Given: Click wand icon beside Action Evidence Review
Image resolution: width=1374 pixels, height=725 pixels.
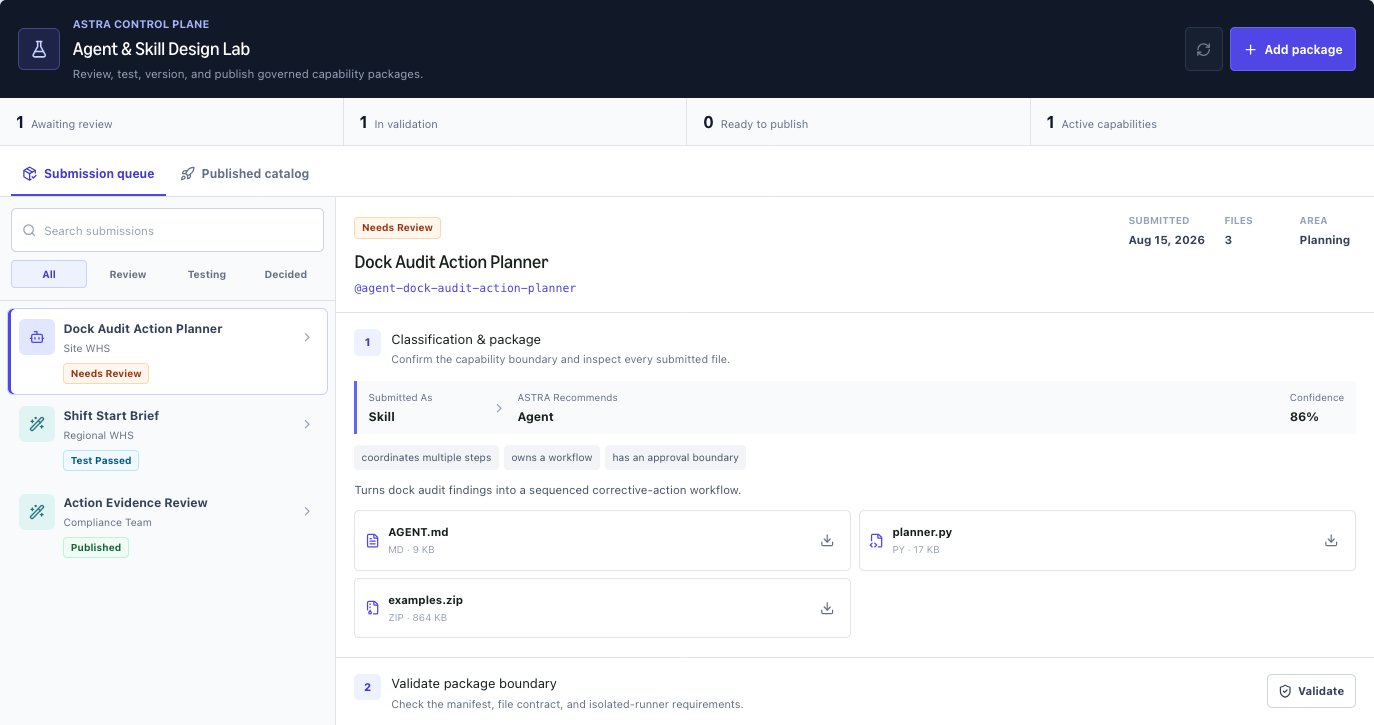Looking at the screenshot, I should [x=37, y=511].
